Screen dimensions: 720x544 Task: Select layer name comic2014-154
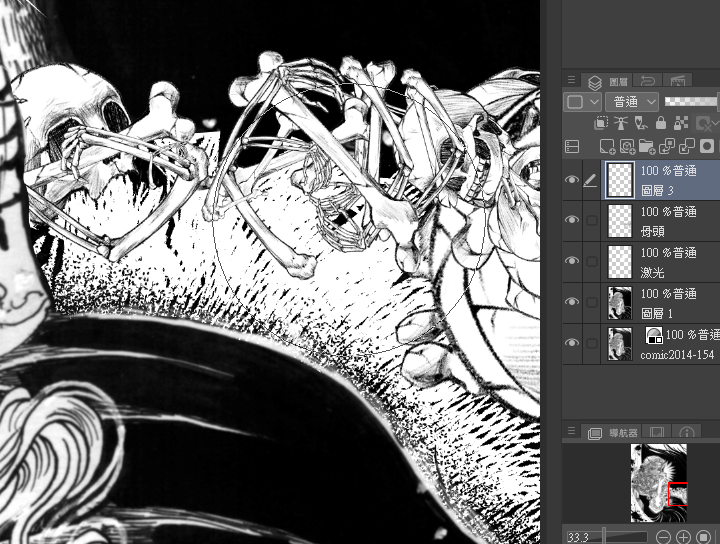coord(677,355)
